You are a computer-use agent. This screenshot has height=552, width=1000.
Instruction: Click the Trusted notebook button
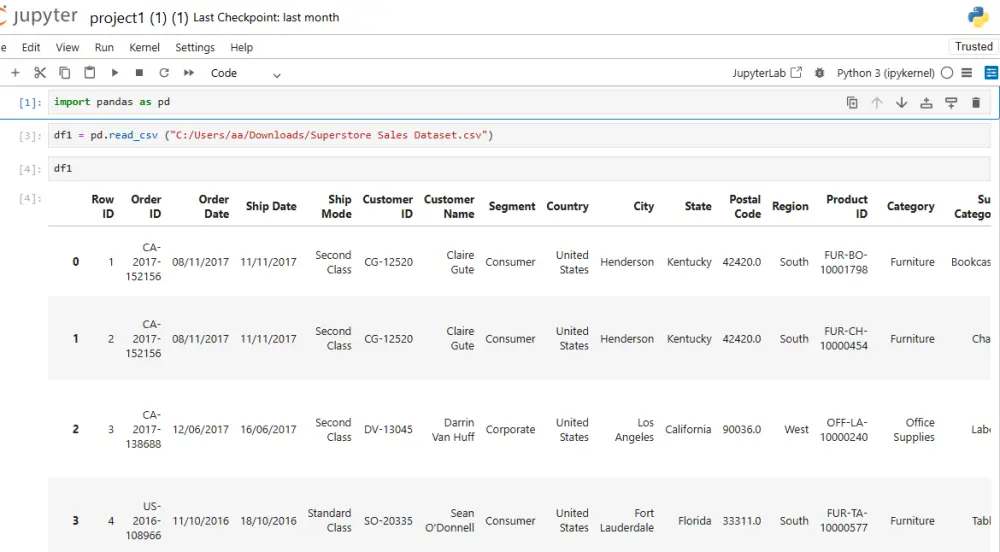coord(973,46)
